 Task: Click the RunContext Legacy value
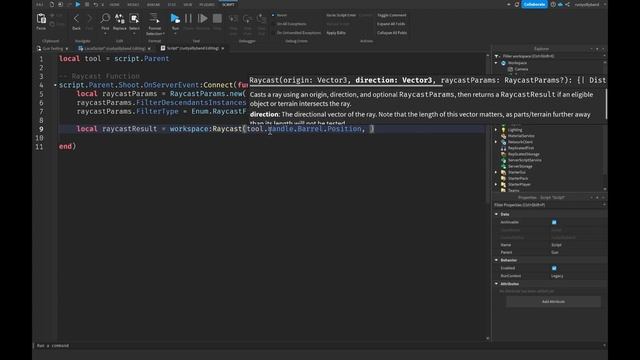tap(557, 276)
